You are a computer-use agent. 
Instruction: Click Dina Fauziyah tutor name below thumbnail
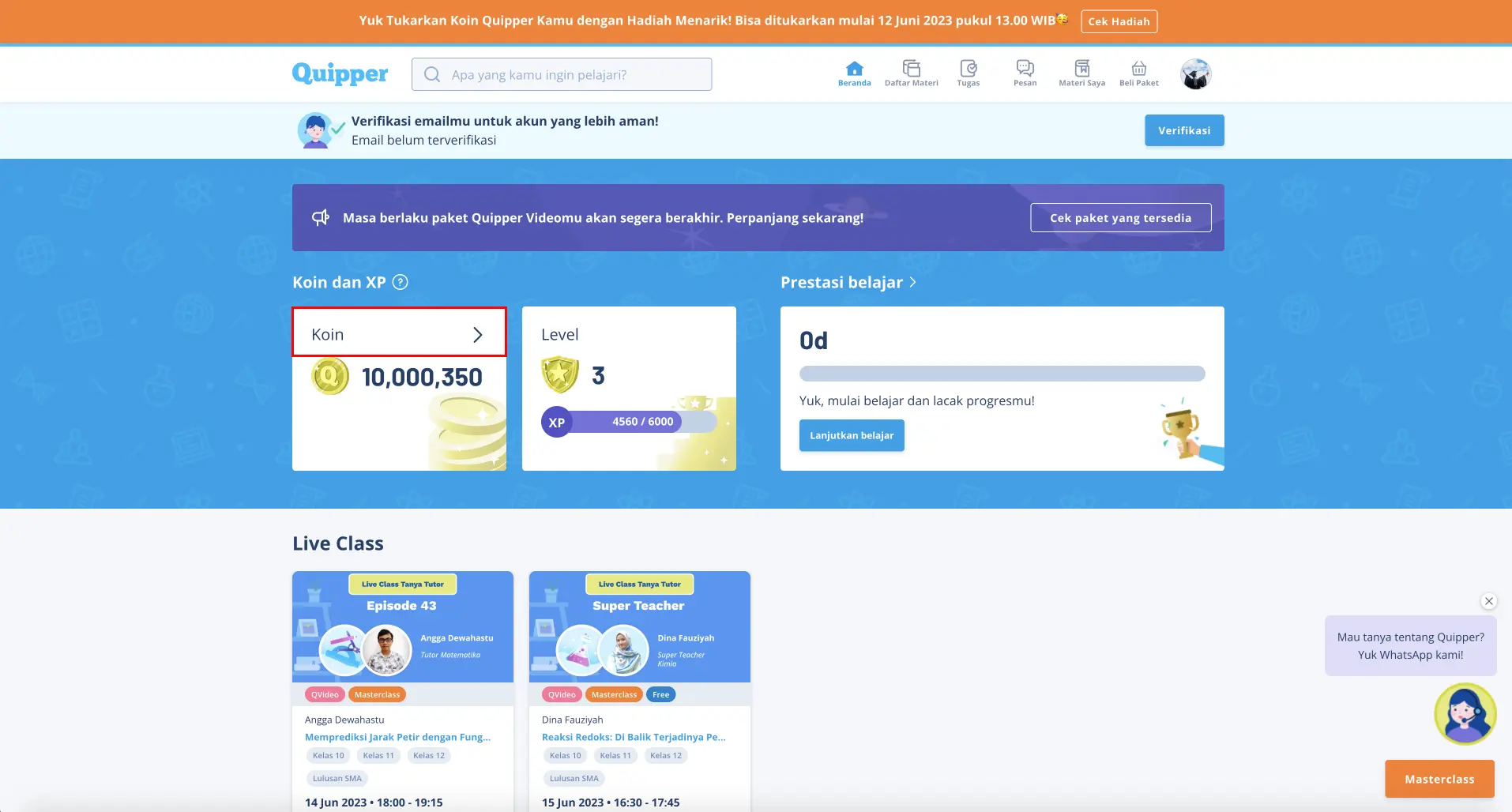tap(573, 720)
